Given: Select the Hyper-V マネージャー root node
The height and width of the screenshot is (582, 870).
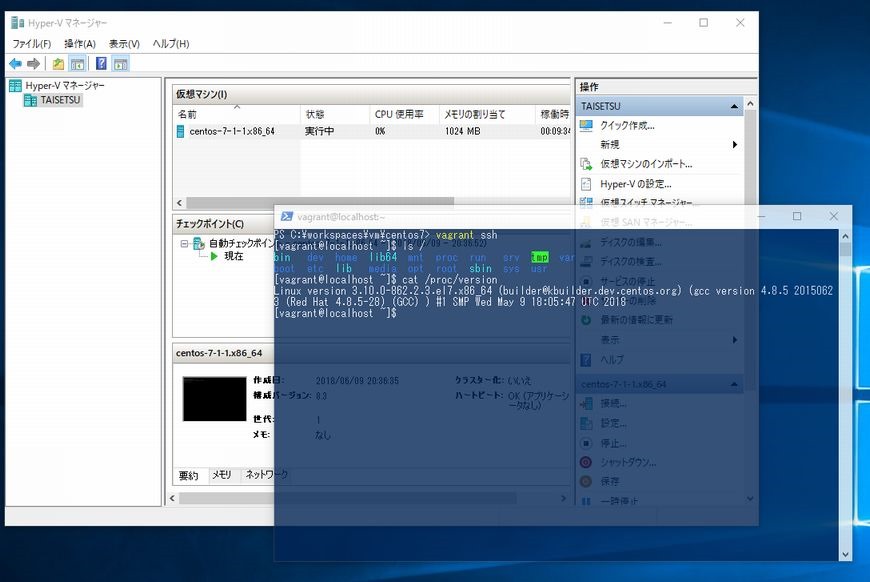Looking at the screenshot, I should 64,86.
